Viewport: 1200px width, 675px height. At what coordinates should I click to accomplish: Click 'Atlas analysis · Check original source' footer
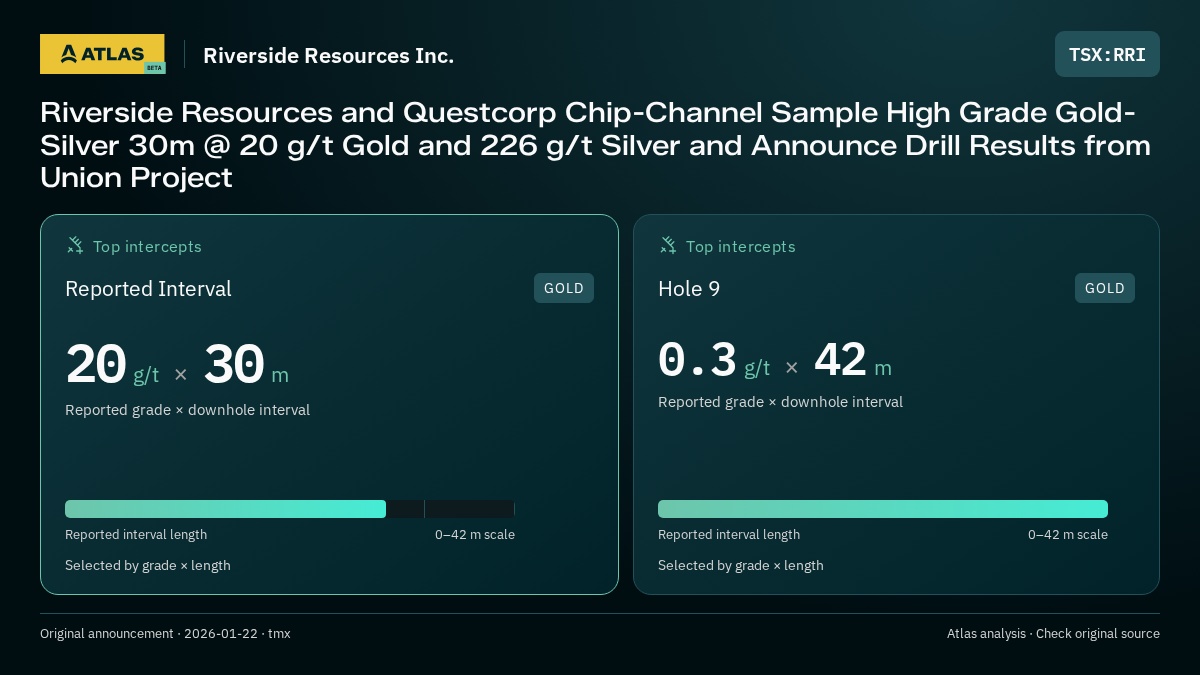point(1053,634)
